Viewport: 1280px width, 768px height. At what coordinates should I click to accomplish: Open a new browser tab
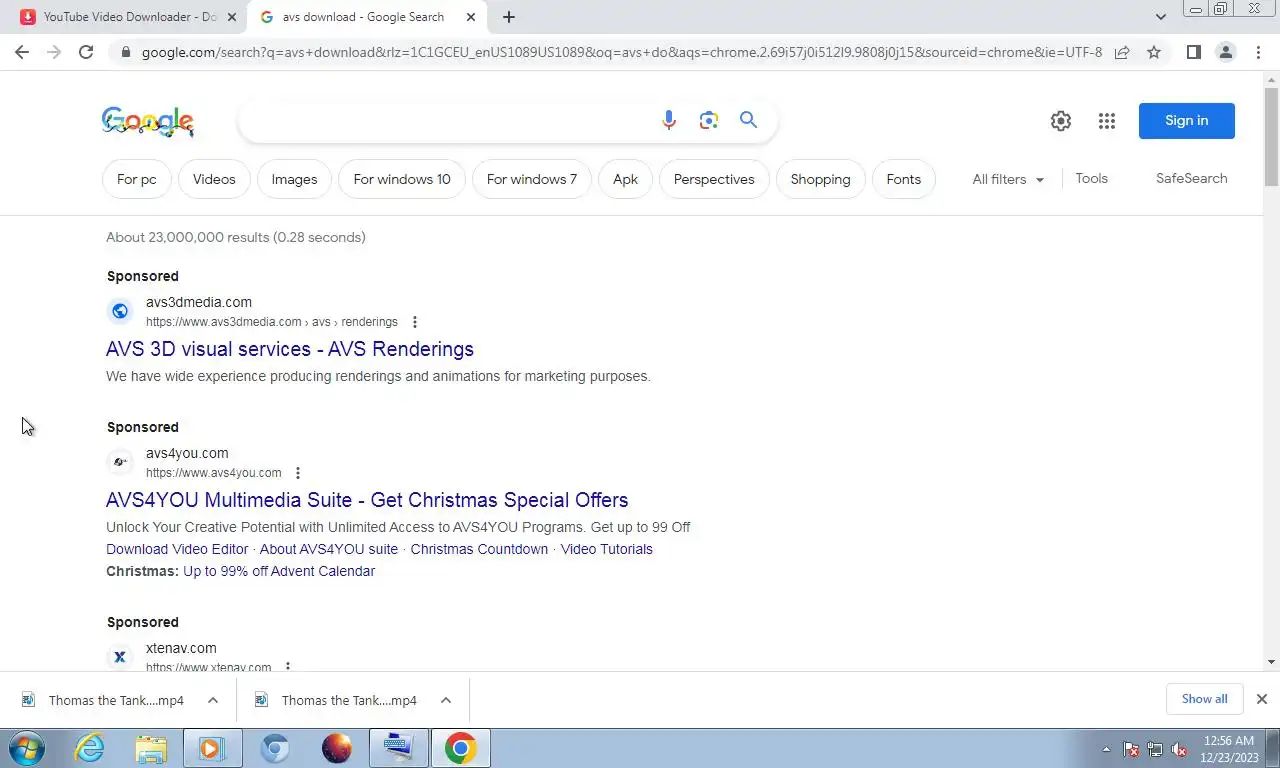point(509,17)
